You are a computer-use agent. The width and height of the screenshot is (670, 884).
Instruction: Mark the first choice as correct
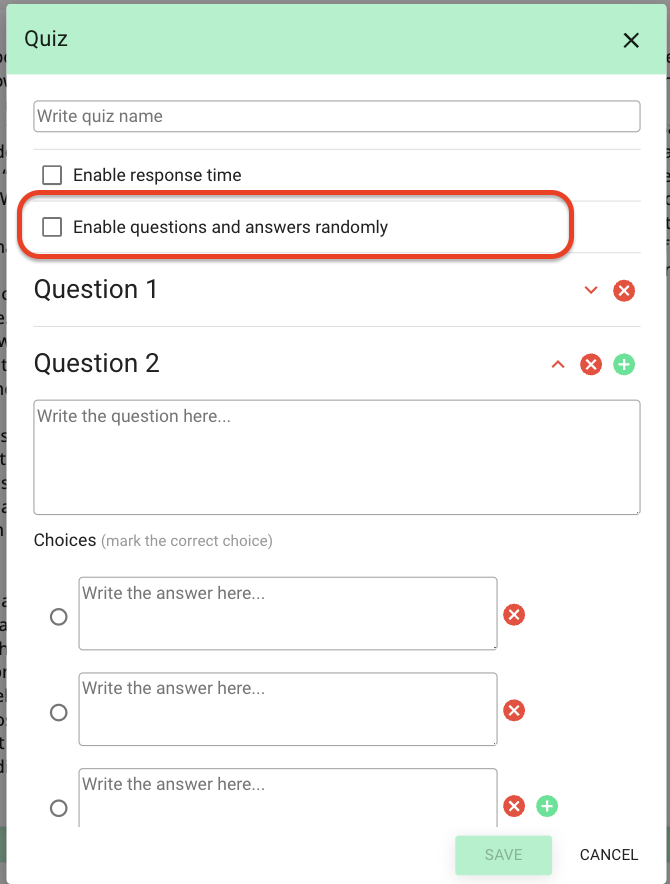point(59,617)
